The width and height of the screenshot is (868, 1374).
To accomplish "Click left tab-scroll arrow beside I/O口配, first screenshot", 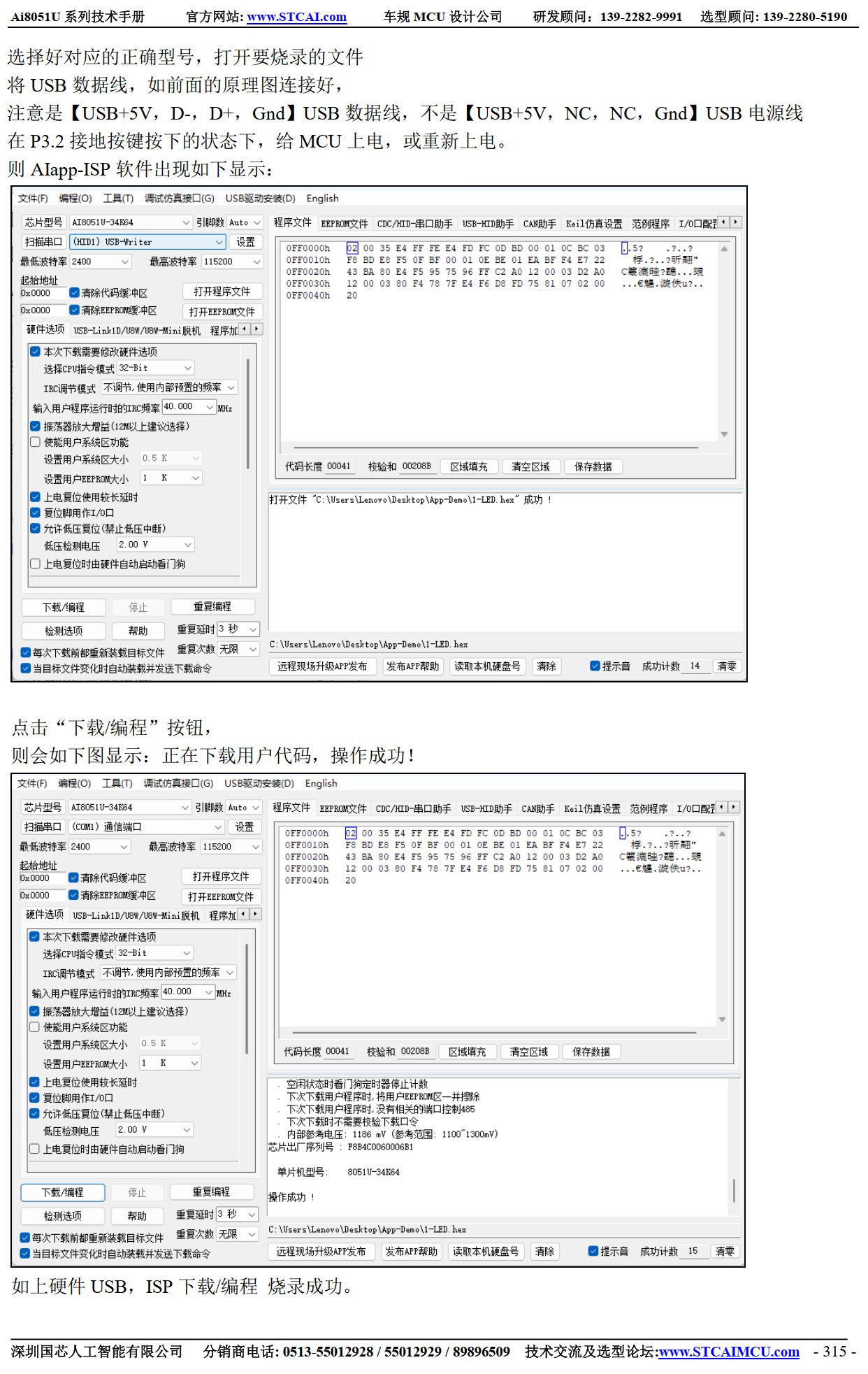I will [x=724, y=222].
